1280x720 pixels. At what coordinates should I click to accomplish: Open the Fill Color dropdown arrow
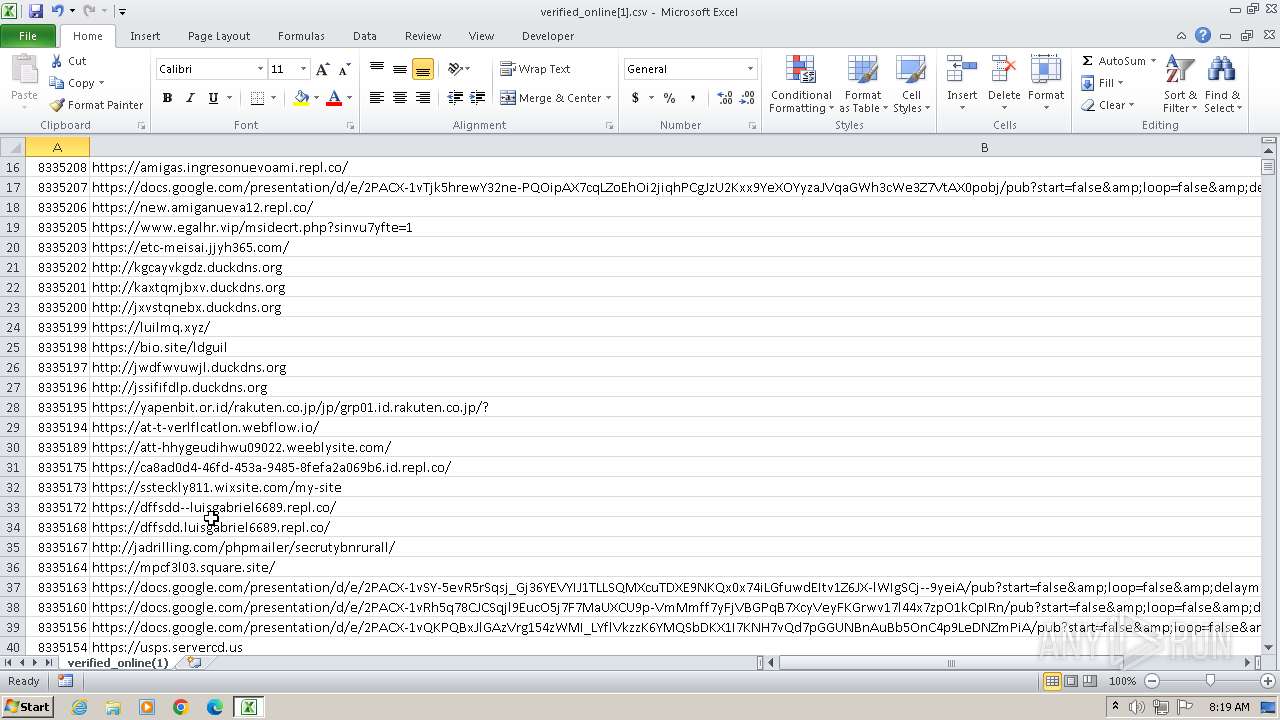316,98
